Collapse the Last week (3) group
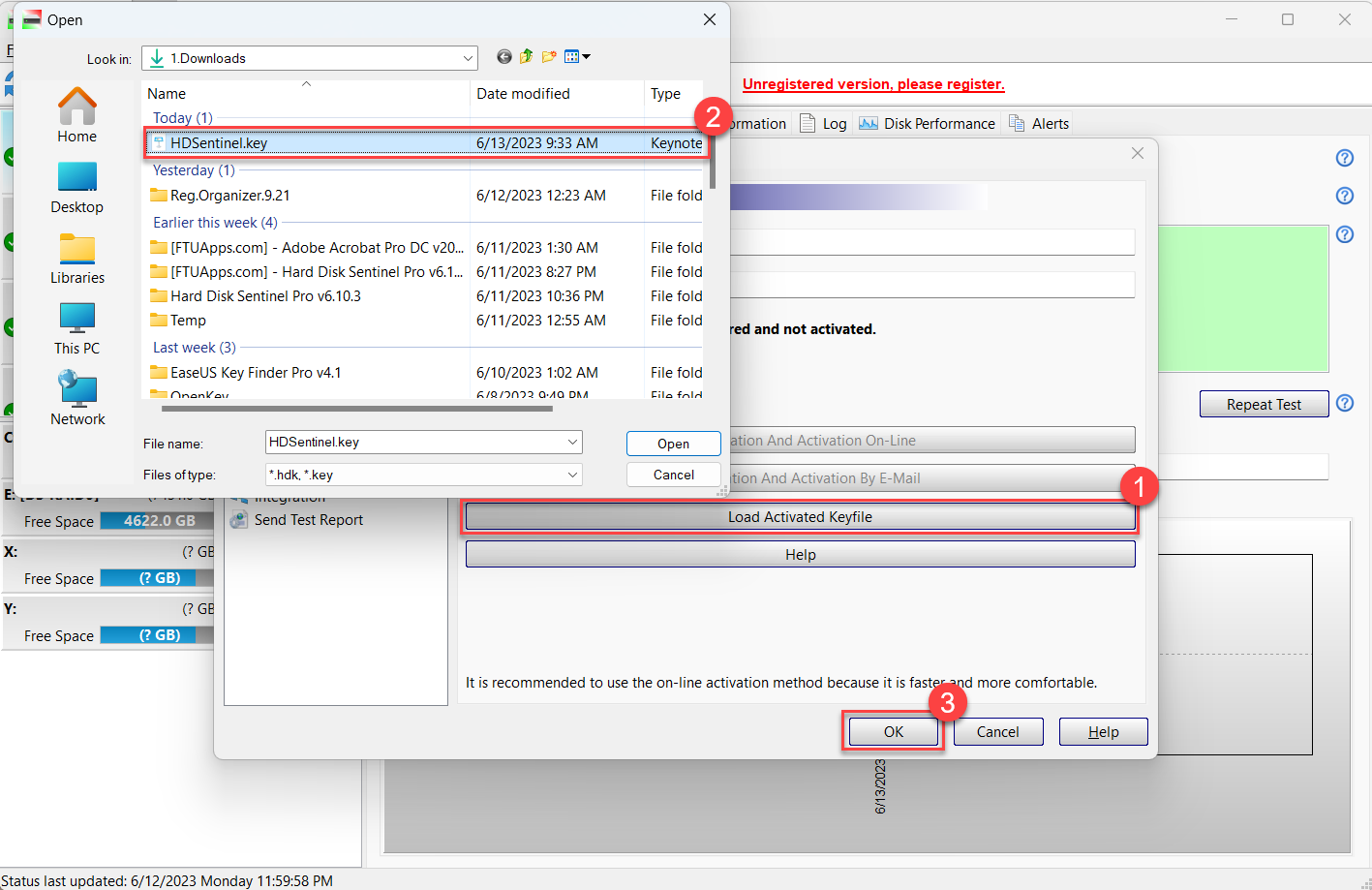Viewport: 1372px width, 890px height. pyautogui.click(x=195, y=348)
